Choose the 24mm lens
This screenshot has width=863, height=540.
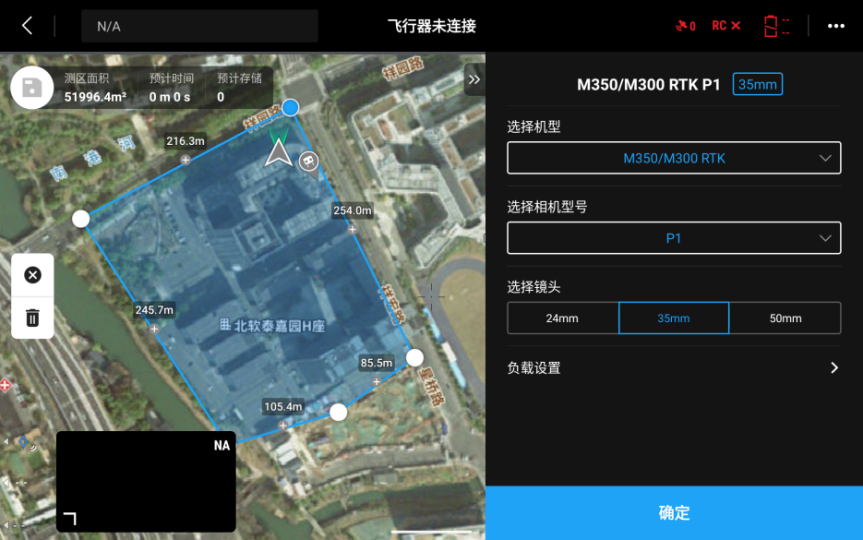(x=562, y=318)
